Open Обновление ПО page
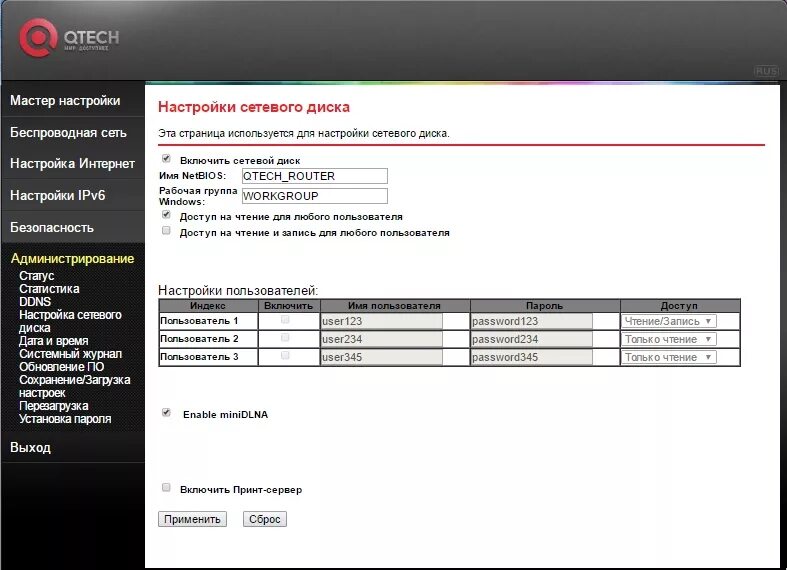The width and height of the screenshot is (787, 570). point(62,367)
